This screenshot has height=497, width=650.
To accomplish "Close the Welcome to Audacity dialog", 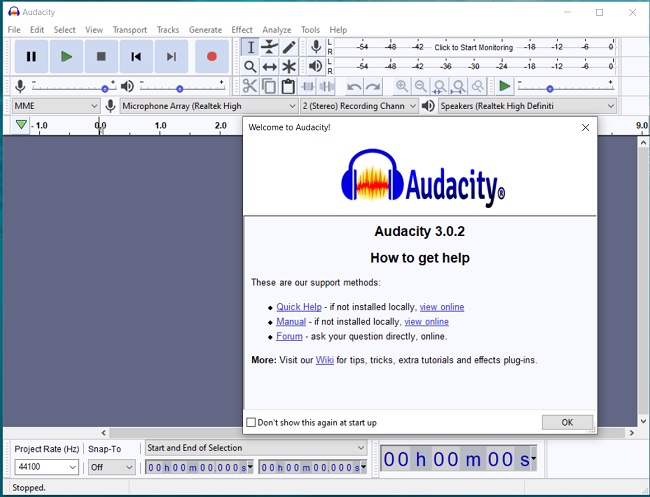I will [x=585, y=127].
